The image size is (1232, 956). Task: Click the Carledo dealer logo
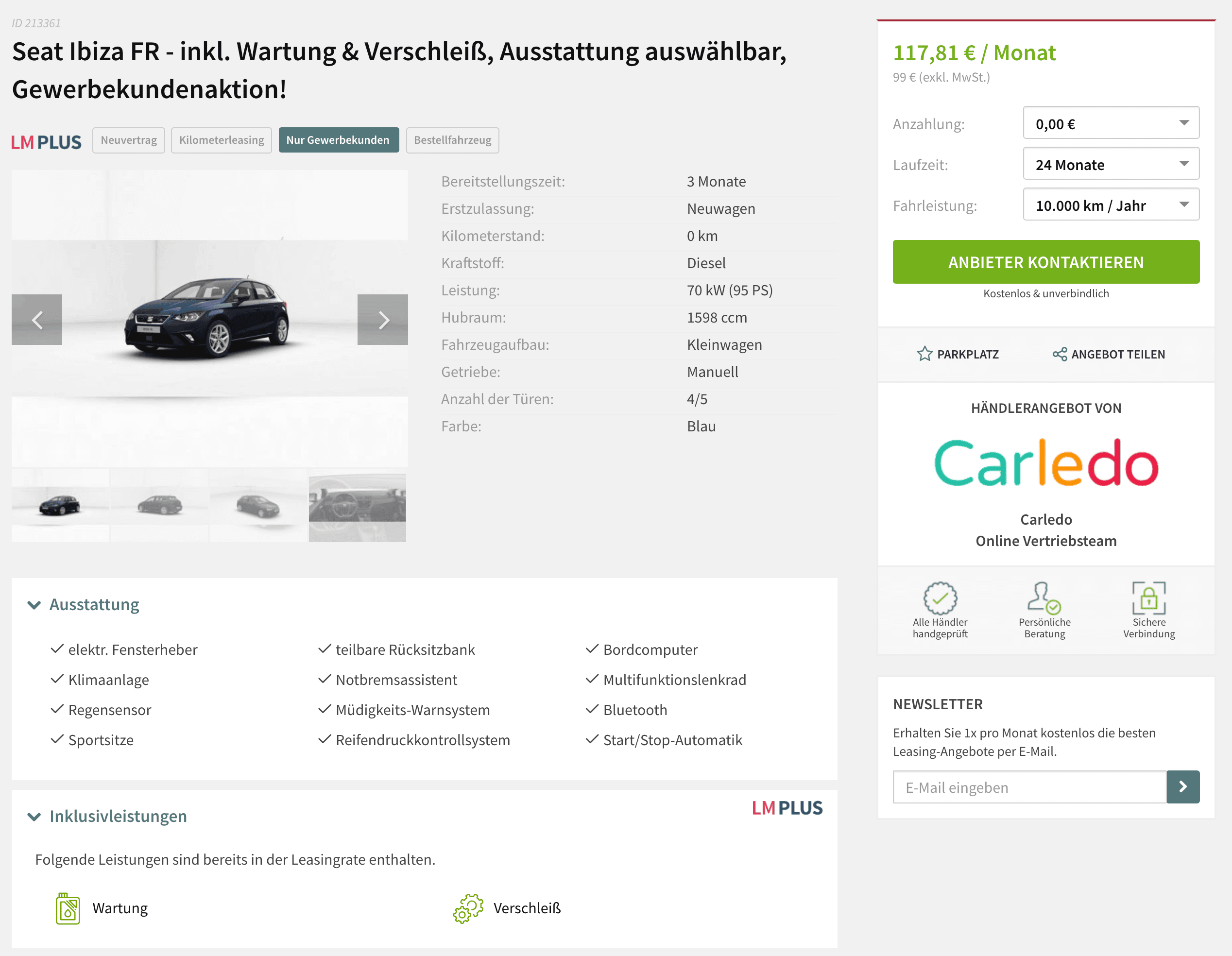point(1046,463)
